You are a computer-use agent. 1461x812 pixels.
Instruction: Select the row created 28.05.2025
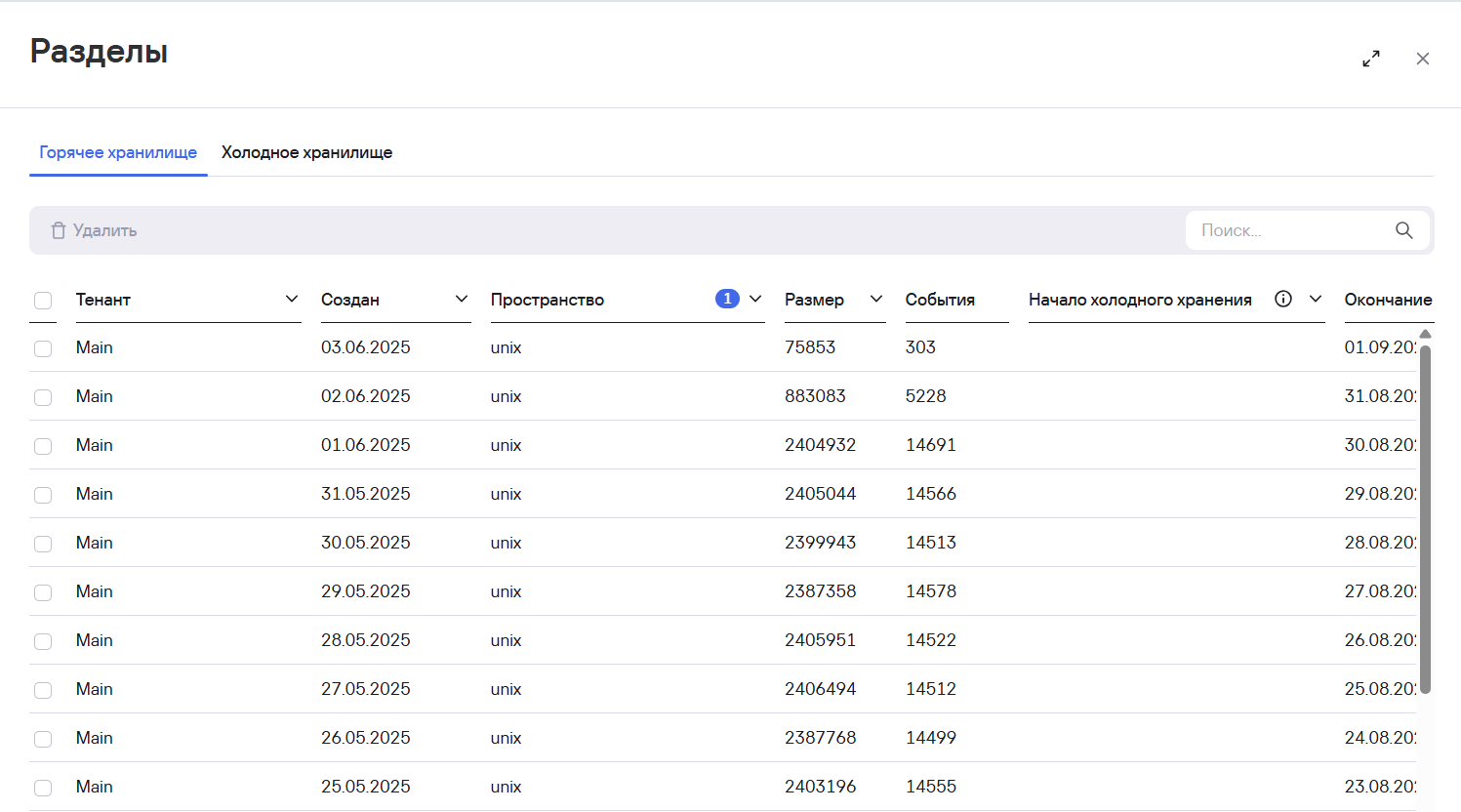[43, 641]
